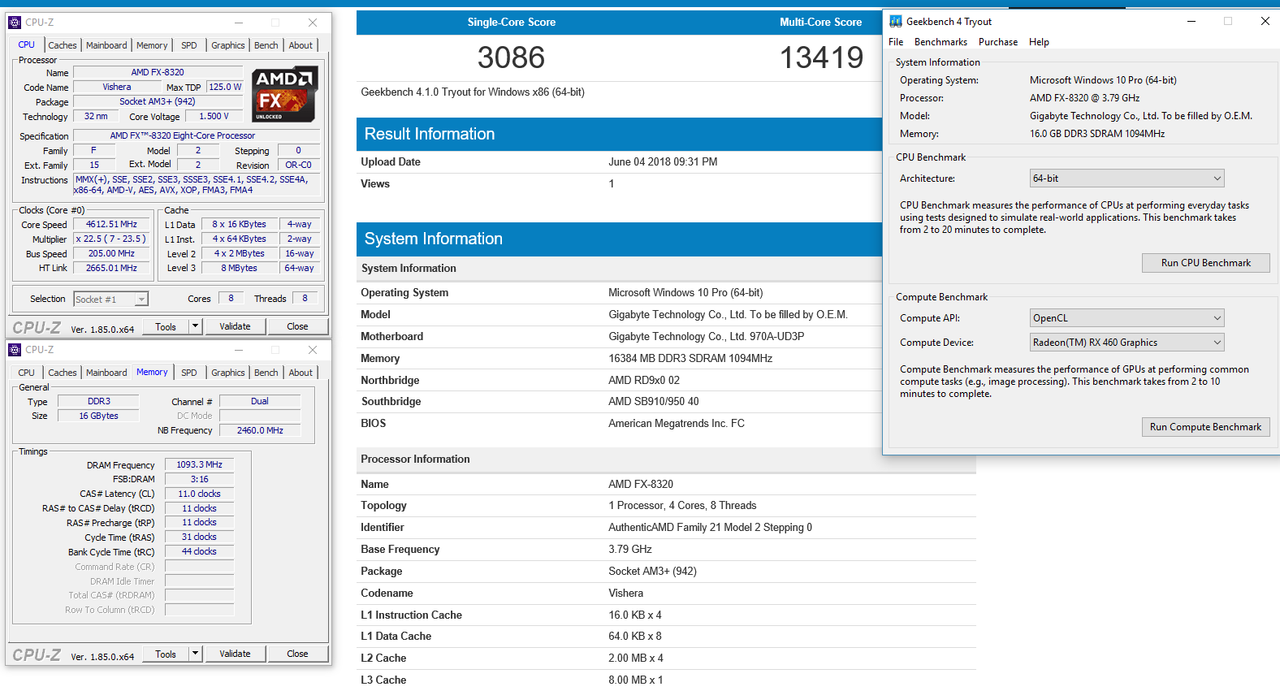Click Tools button in lower CPU-Z window
This screenshot has width=1280, height=690.
166,654
